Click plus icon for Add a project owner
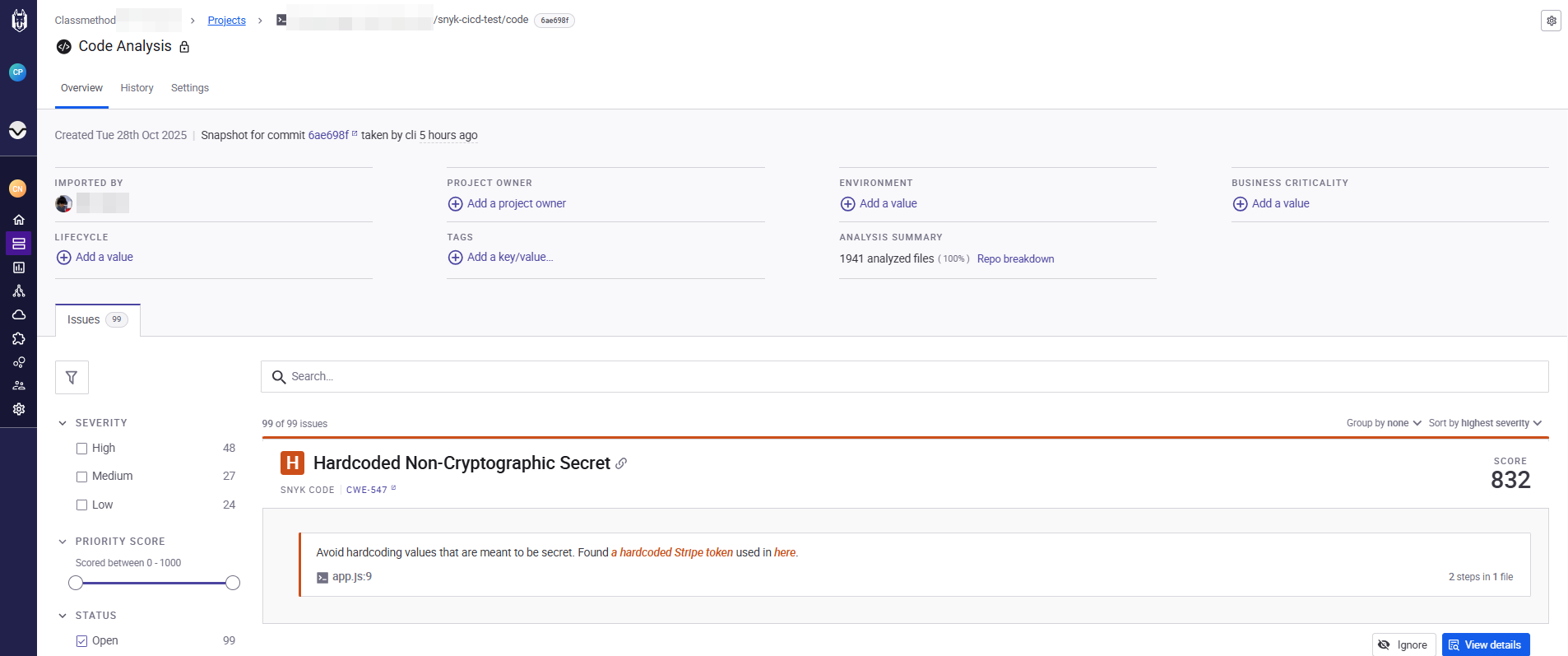 (455, 204)
